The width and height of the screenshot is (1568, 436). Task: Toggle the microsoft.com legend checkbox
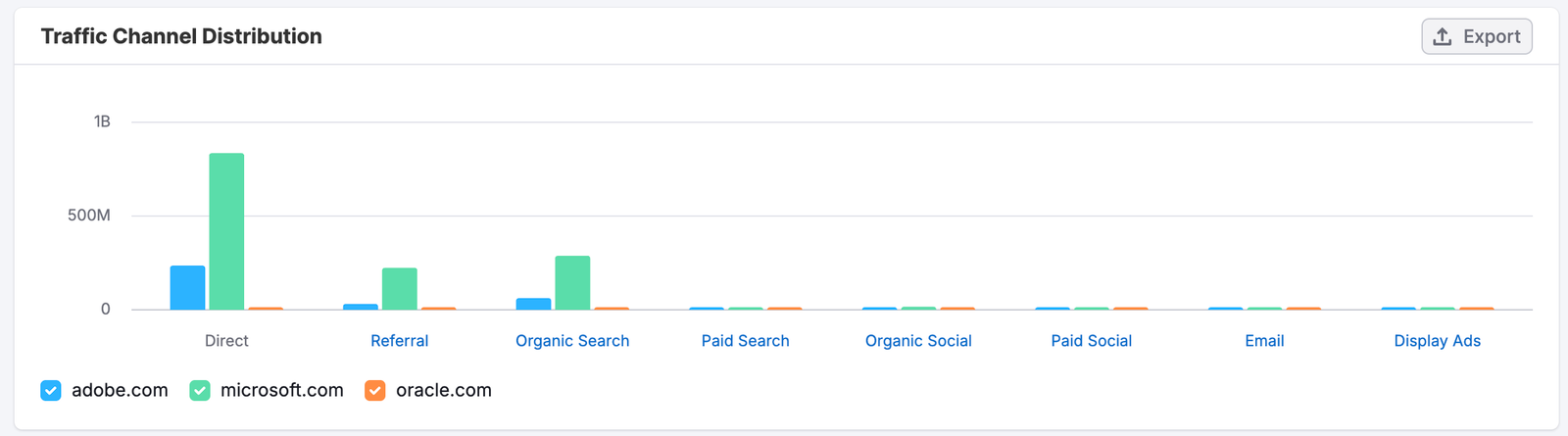[200, 391]
